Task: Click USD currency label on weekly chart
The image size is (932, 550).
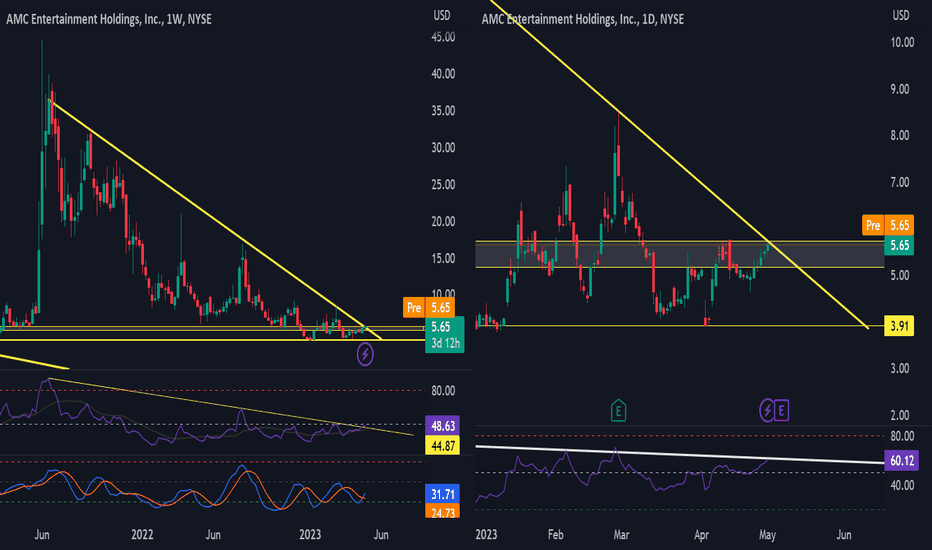Action: pos(442,15)
